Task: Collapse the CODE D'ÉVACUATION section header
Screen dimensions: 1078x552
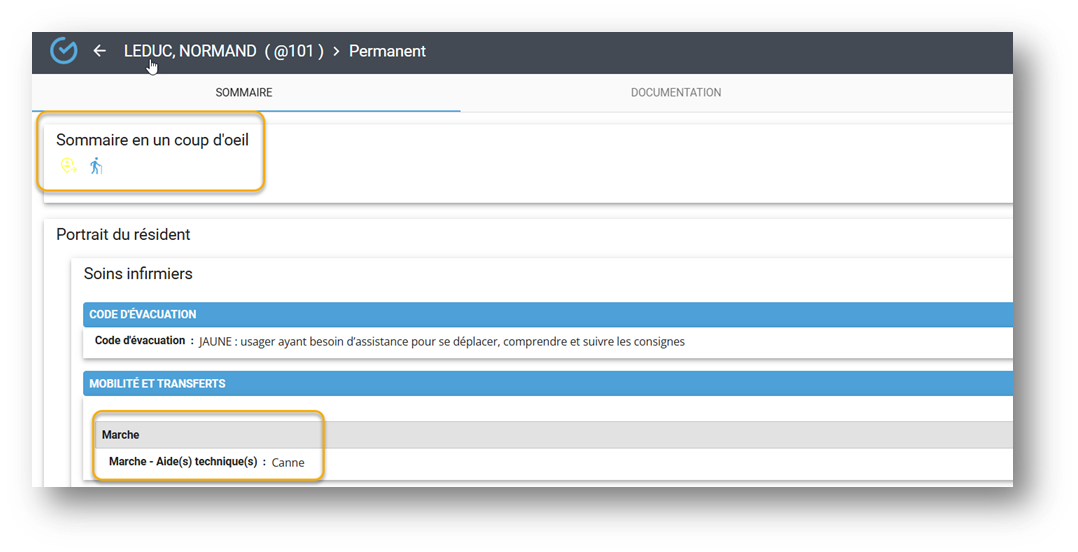Action: click(143, 314)
